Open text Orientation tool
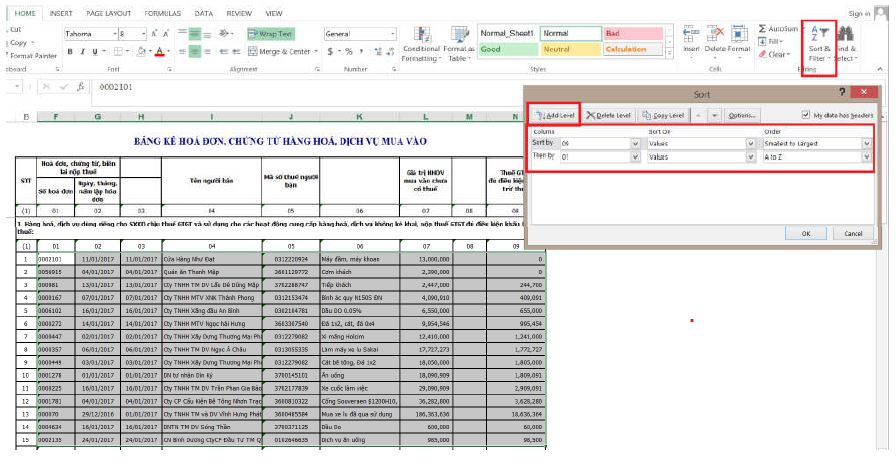 coord(226,34)
